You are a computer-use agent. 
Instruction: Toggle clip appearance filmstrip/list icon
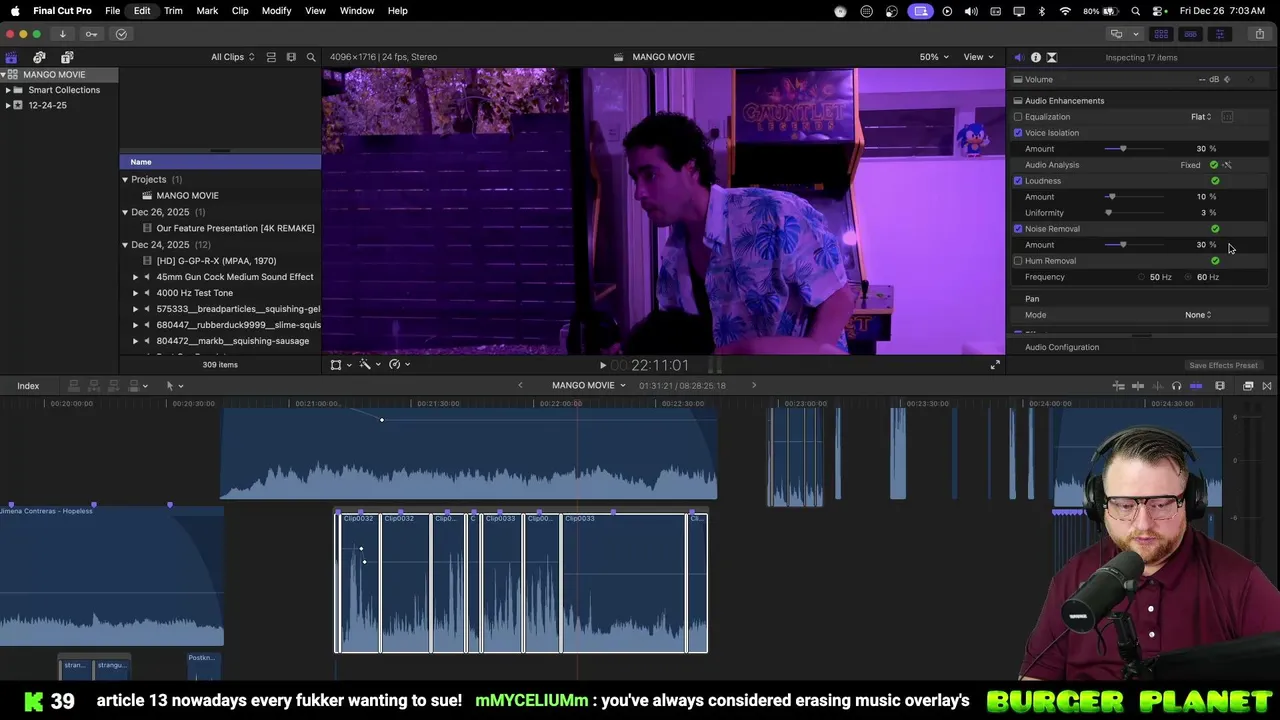tap(271, 57)
